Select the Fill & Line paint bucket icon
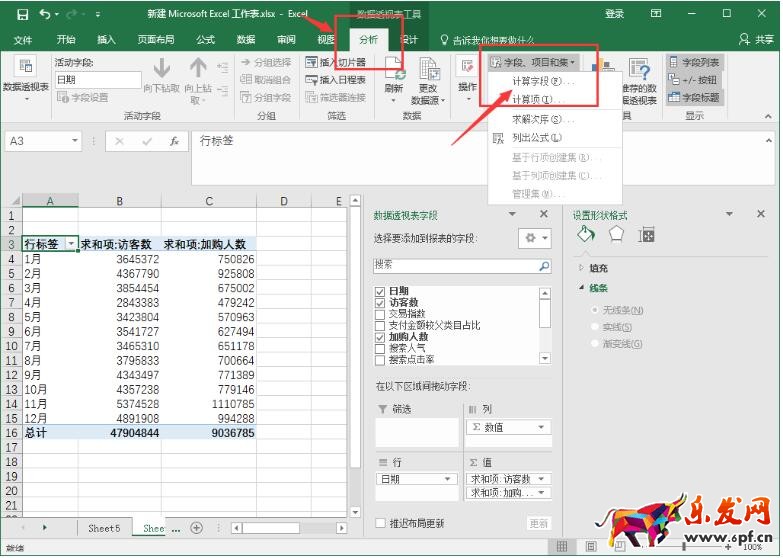Screen dimensions: 783x558 point(587,234)
